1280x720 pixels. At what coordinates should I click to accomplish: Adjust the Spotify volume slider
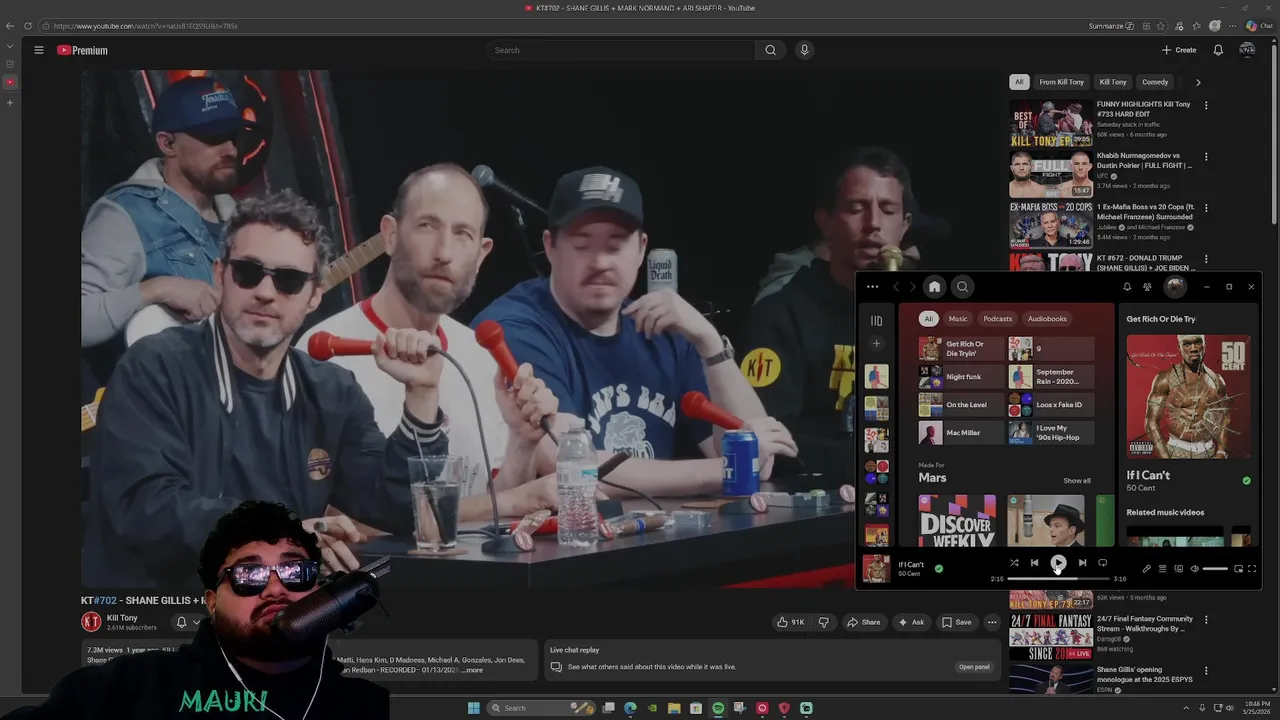pyautogui.click(x=1215, y=569)
